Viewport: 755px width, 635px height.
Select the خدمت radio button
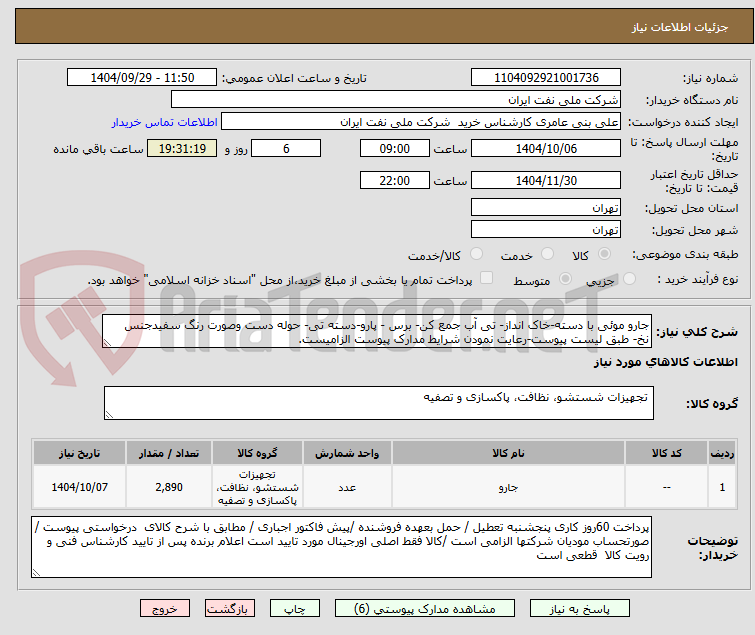click(x=547, y=254)
